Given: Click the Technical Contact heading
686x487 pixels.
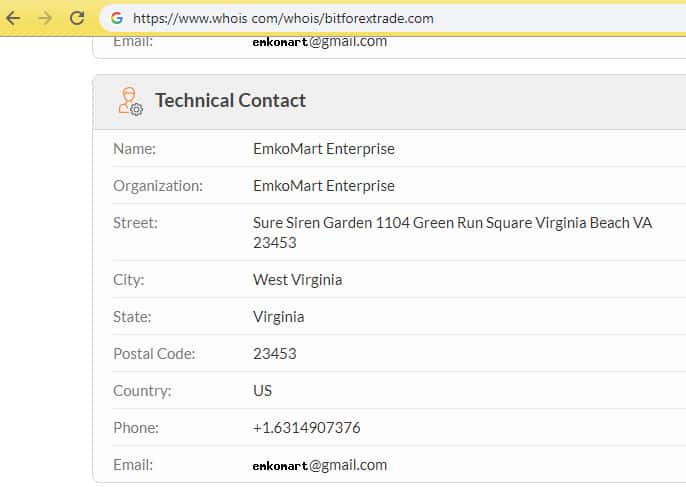Looking at the screenshot, I should tap(230, 100).
